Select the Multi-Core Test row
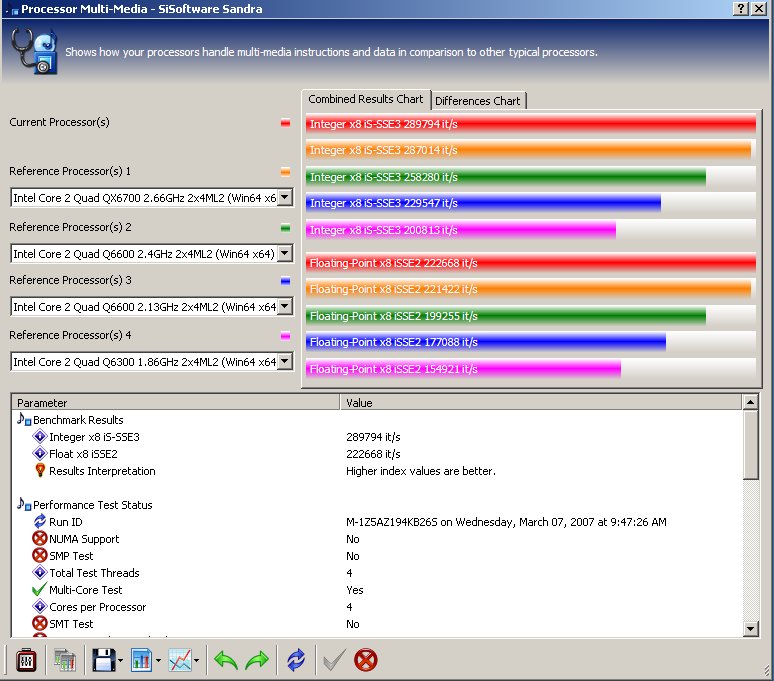 click(377, 590)
